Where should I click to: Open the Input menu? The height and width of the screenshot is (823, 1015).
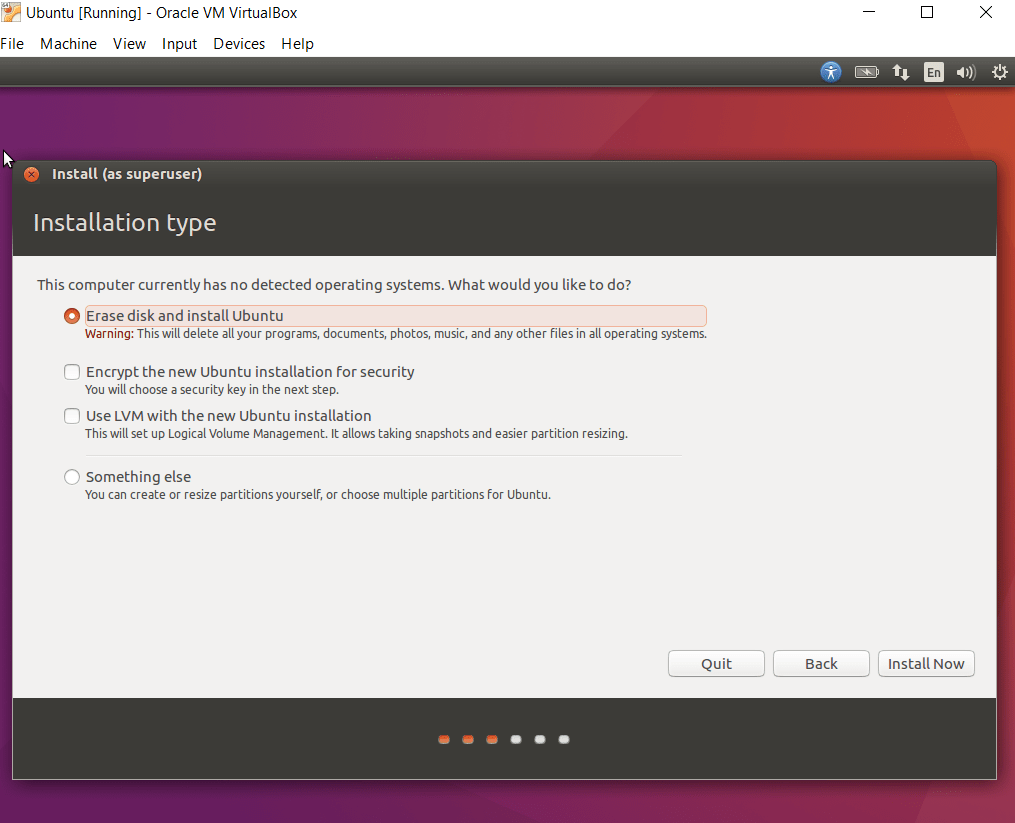click(179, 43)
